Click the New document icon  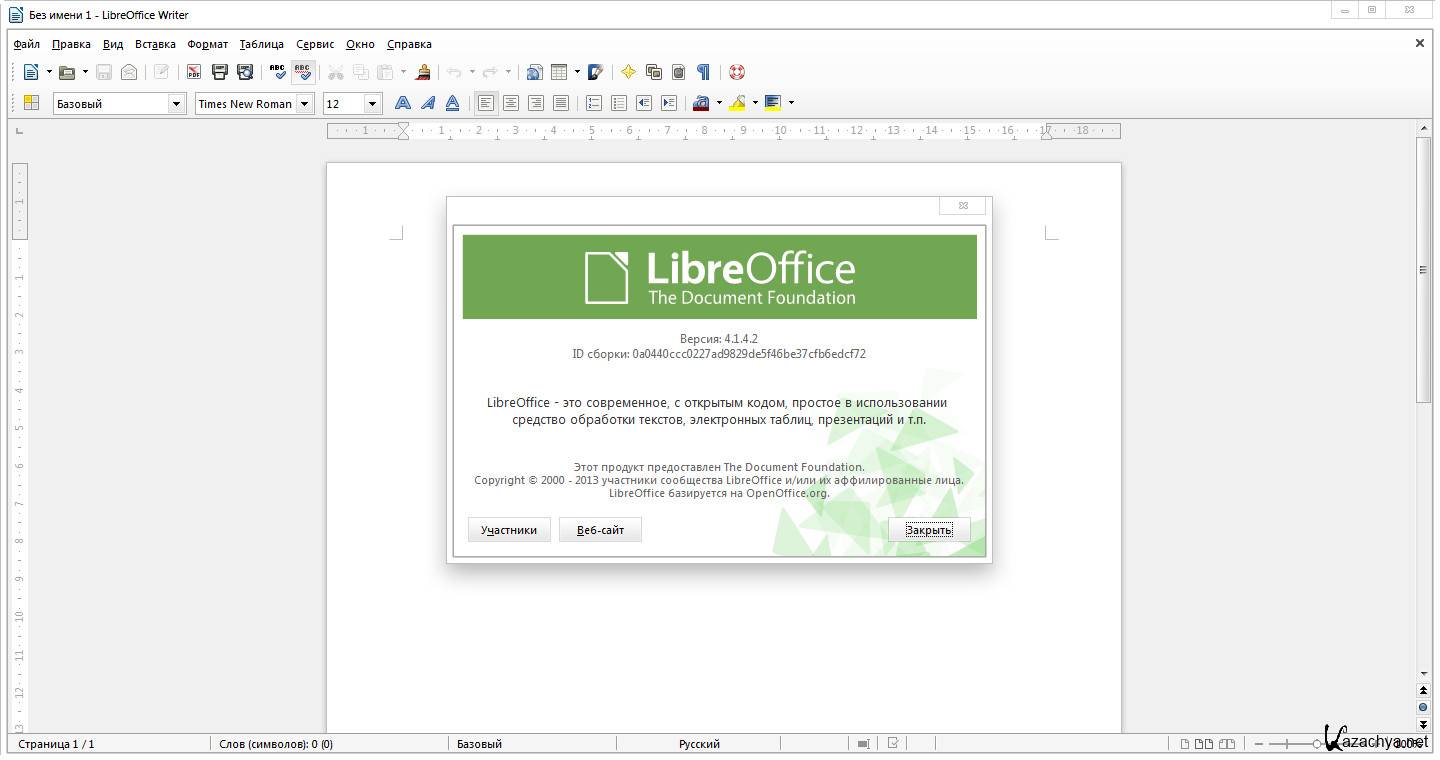pos(31,72)
